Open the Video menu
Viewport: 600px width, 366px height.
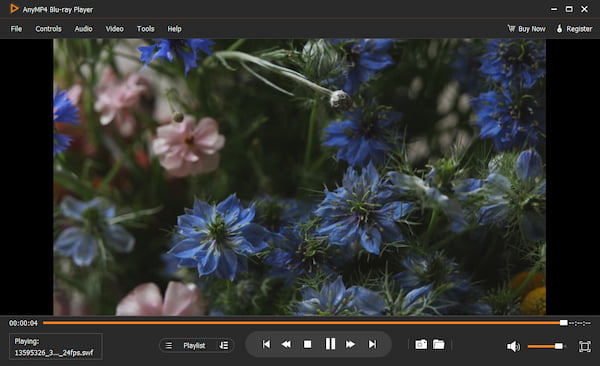click(114, 29)
